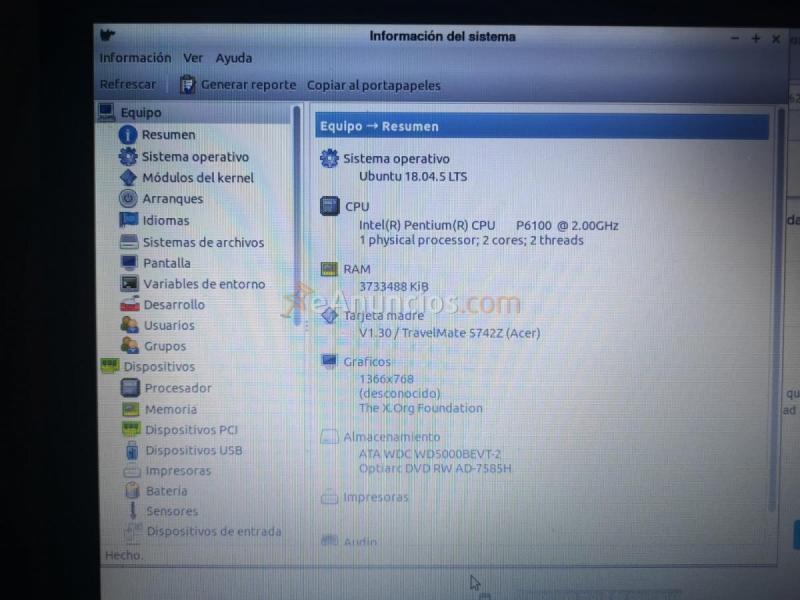
Task: Open the Ayuda menu
Action: (233, 57)
